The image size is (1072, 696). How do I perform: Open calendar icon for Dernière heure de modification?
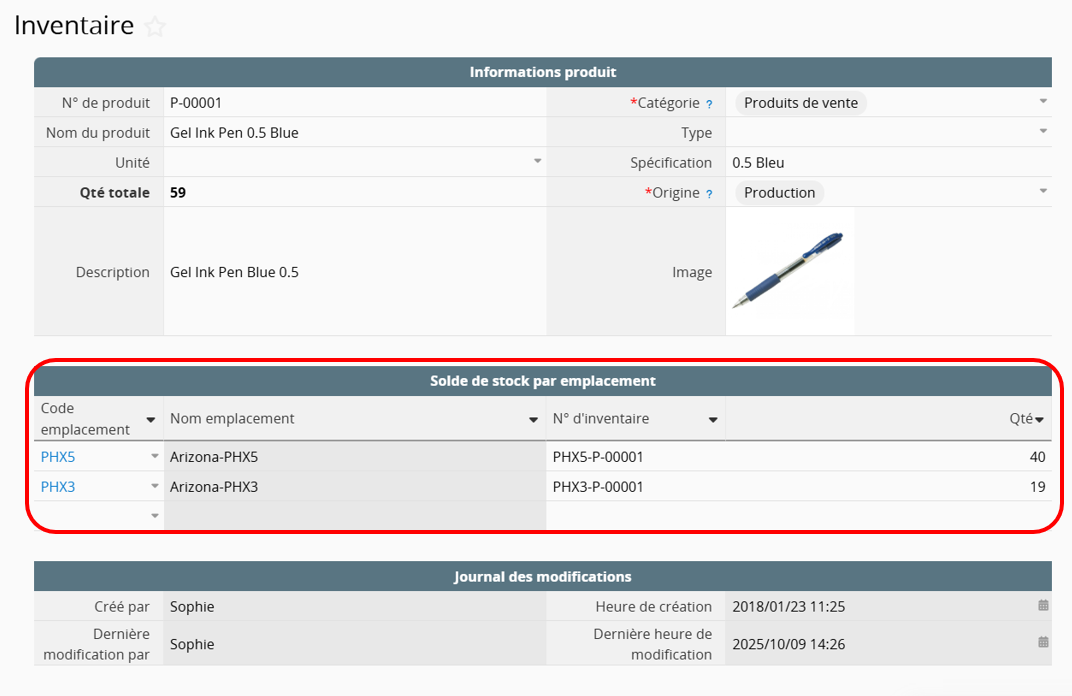[x=1043, y=643]
